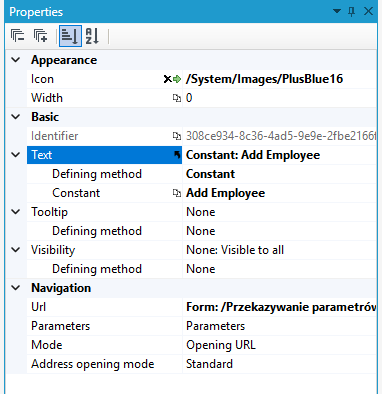Select Defining method under Visibility

(x=97, y=269)
